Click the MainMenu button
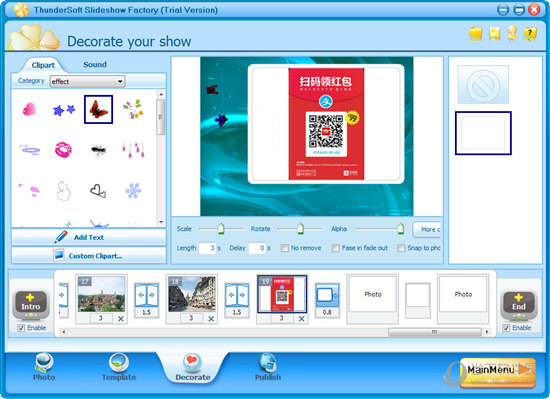This screenshot has width=550, height=399. point(497,372)
